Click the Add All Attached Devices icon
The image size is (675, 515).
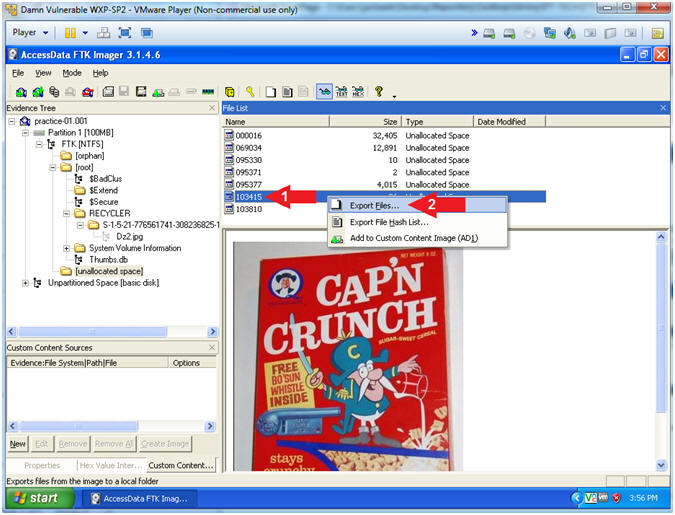37,92
